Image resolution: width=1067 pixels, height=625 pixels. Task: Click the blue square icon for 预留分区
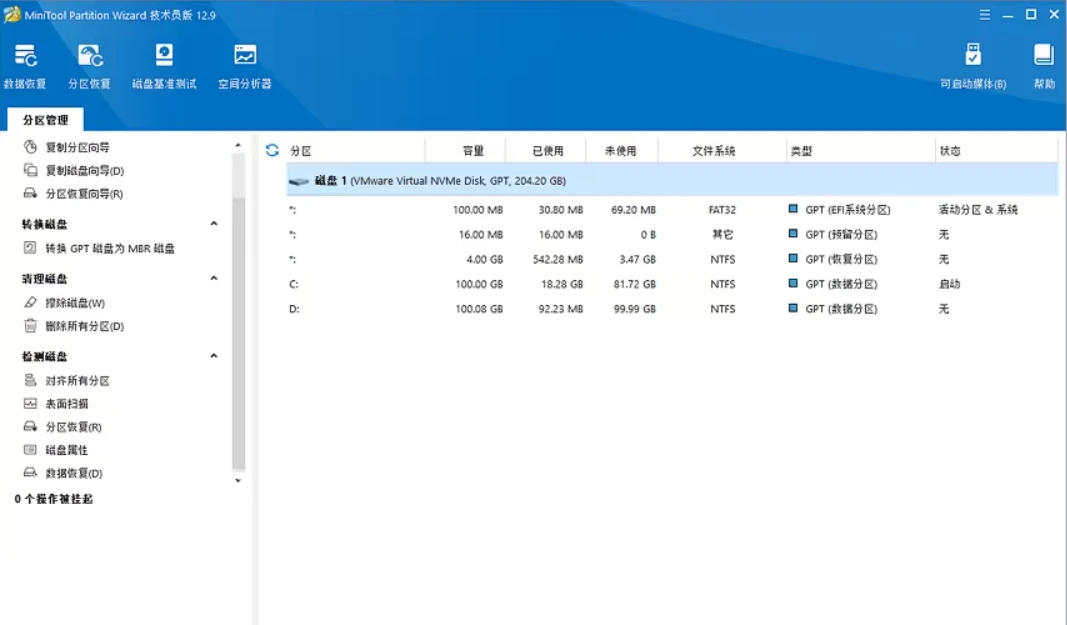coord(793,234)
